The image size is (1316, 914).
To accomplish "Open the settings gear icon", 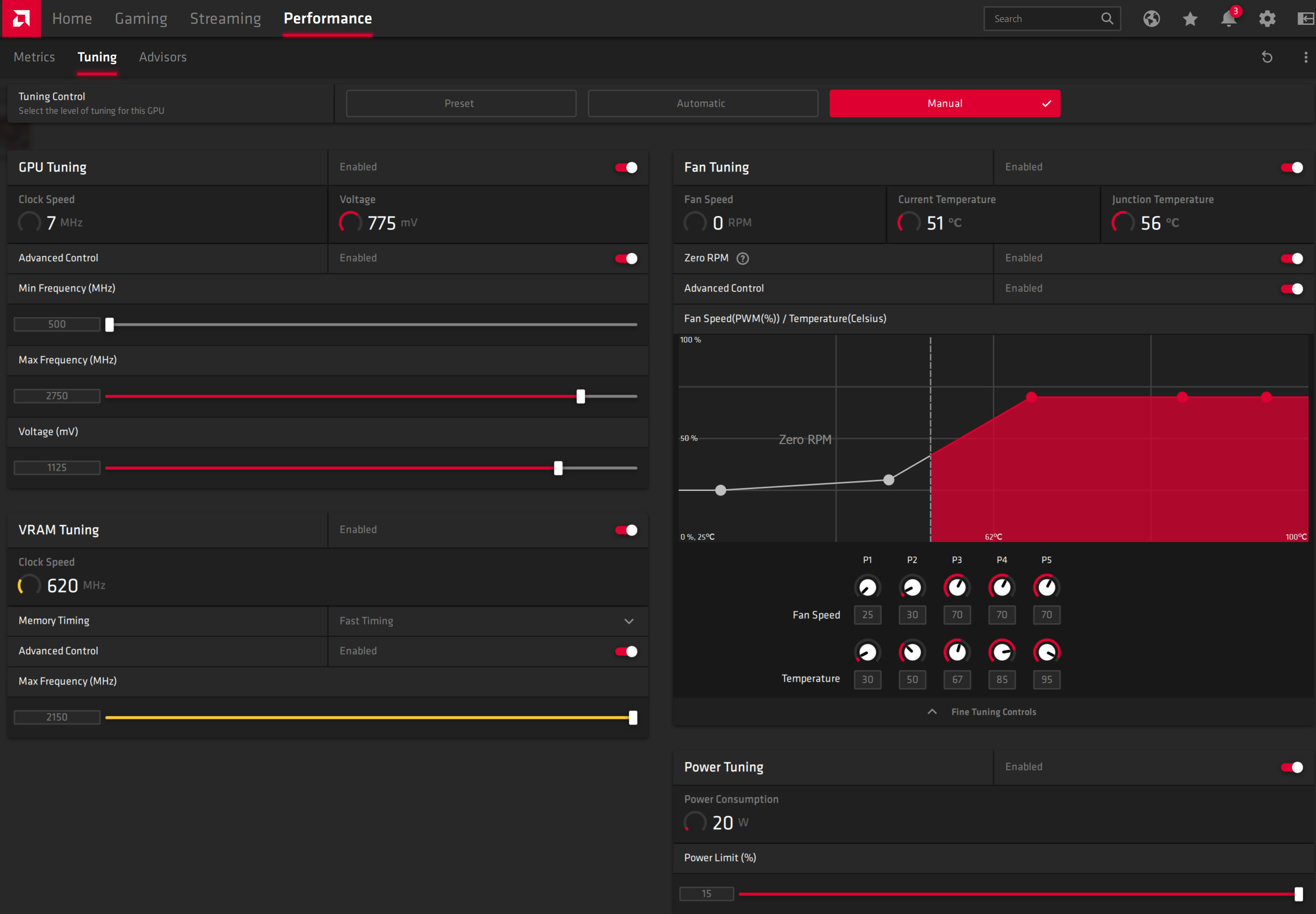I will click(1267, 19).
